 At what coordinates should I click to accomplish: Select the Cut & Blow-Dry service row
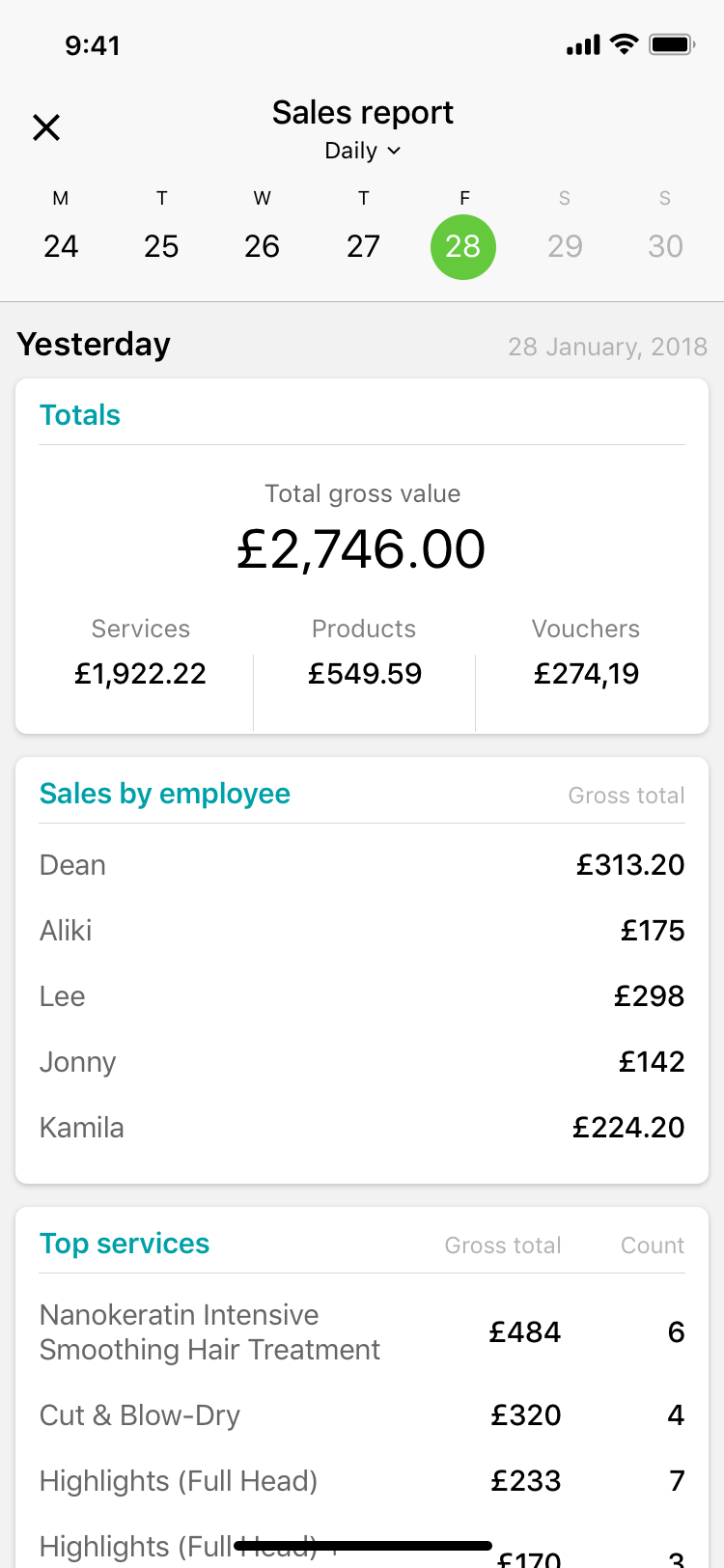362,1415
